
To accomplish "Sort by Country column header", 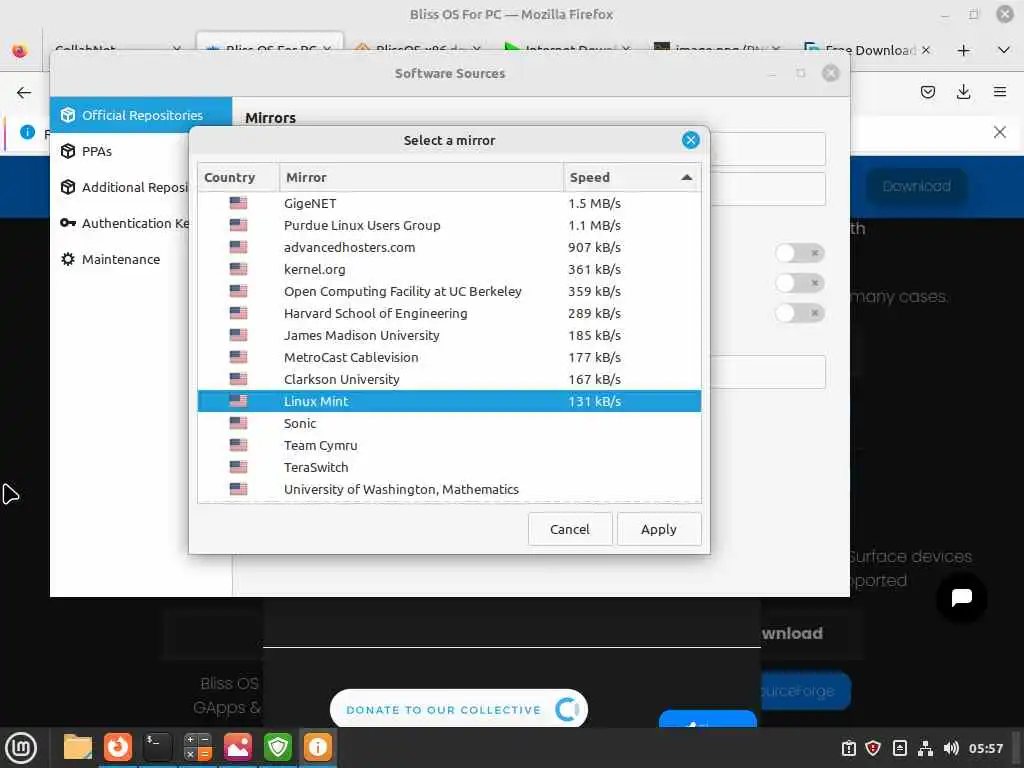I will click(x=238, y=177).
